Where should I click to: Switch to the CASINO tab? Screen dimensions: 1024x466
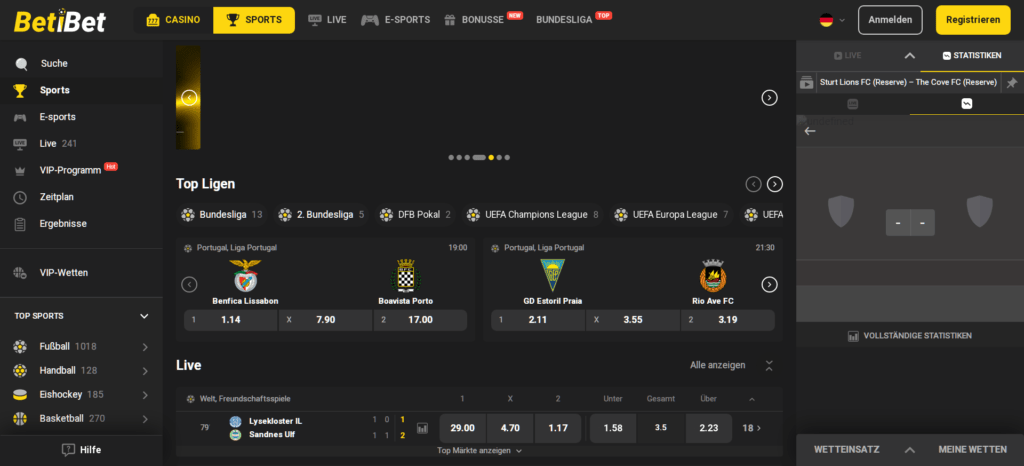(173, 20)
